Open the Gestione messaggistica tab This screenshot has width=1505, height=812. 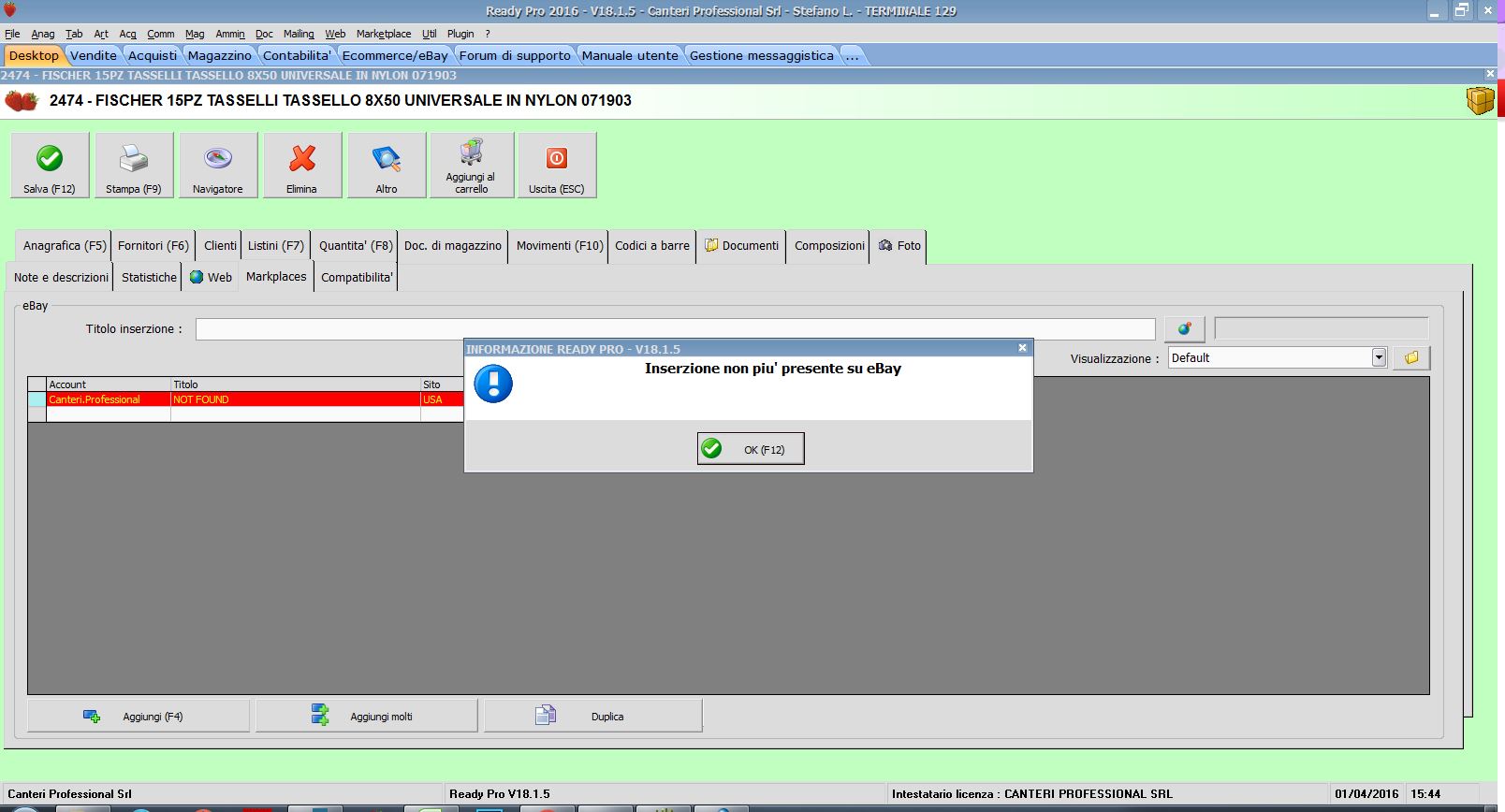point(762,56)
